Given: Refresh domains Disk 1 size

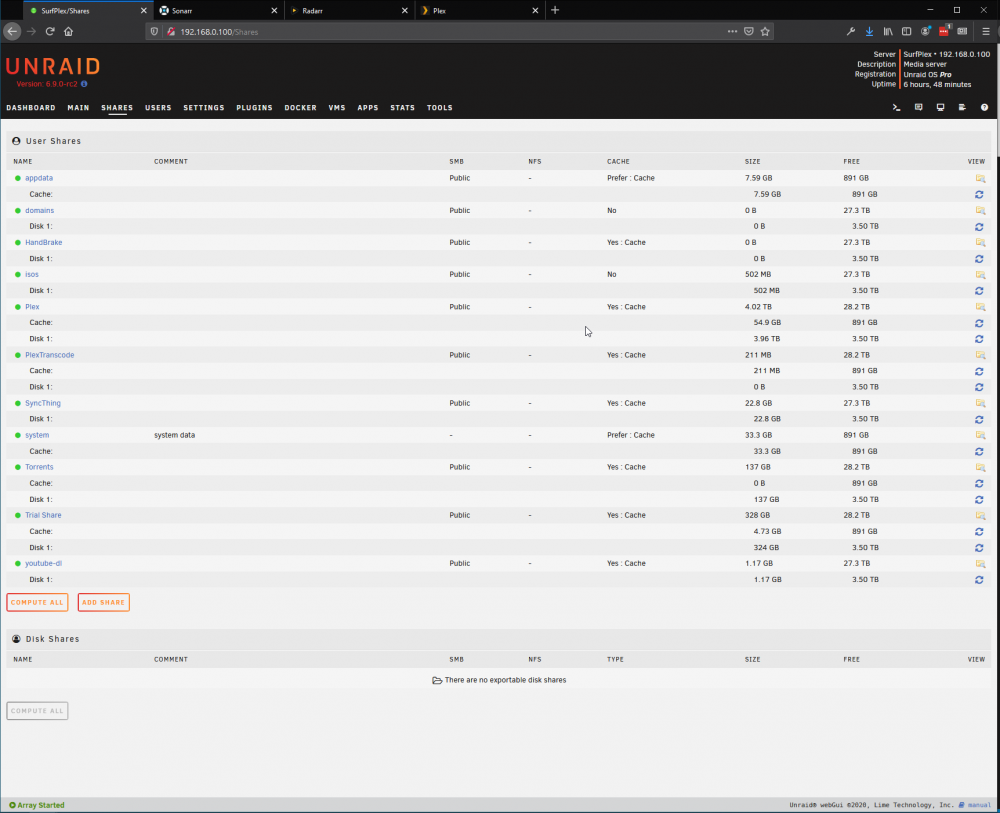Looking at the screenshot, I should pos(979,227).
